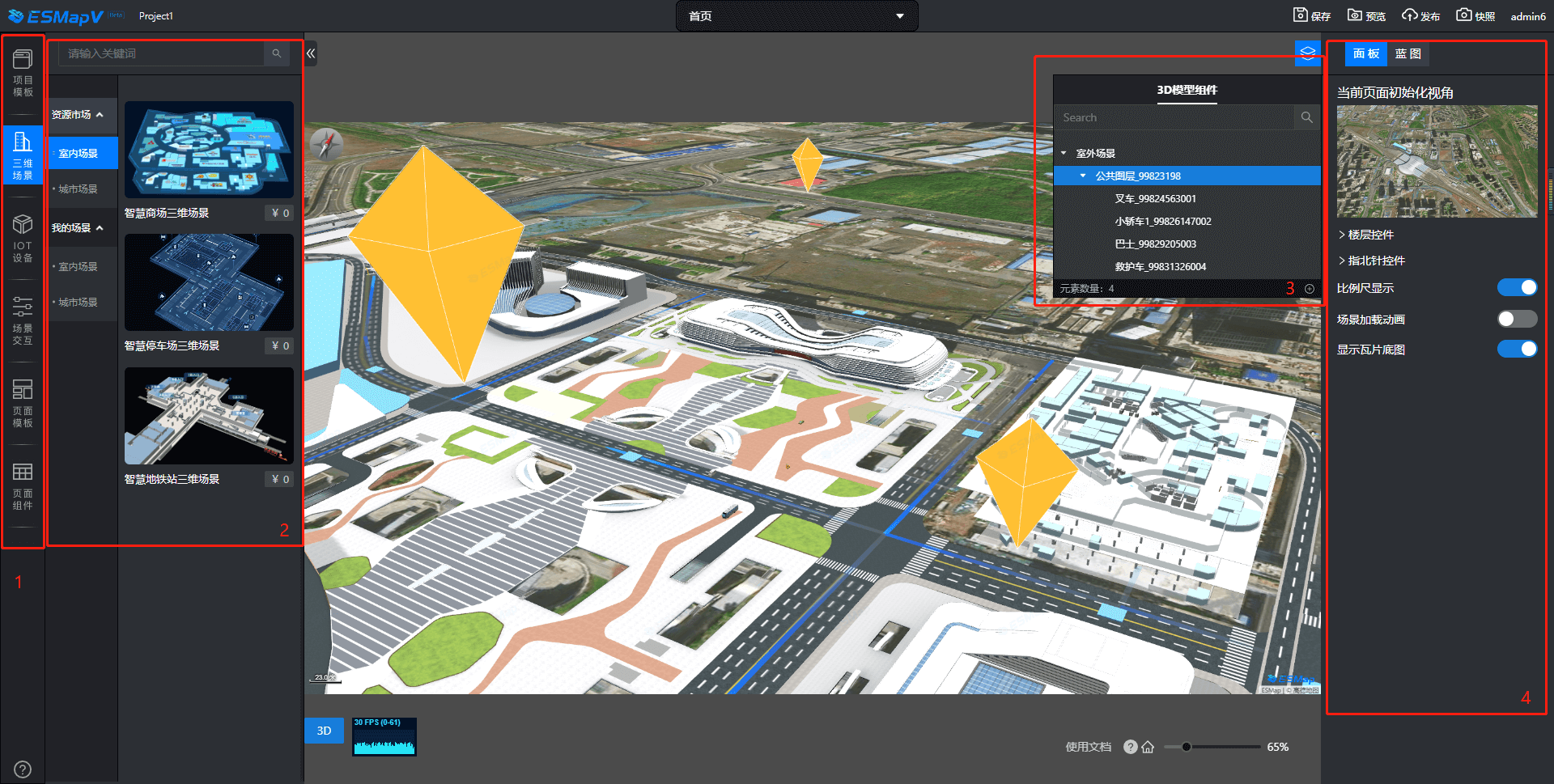This screenshot has height=784, width=1554.
Task: Click the layers icon above model panel
Action: point(1307,53)
